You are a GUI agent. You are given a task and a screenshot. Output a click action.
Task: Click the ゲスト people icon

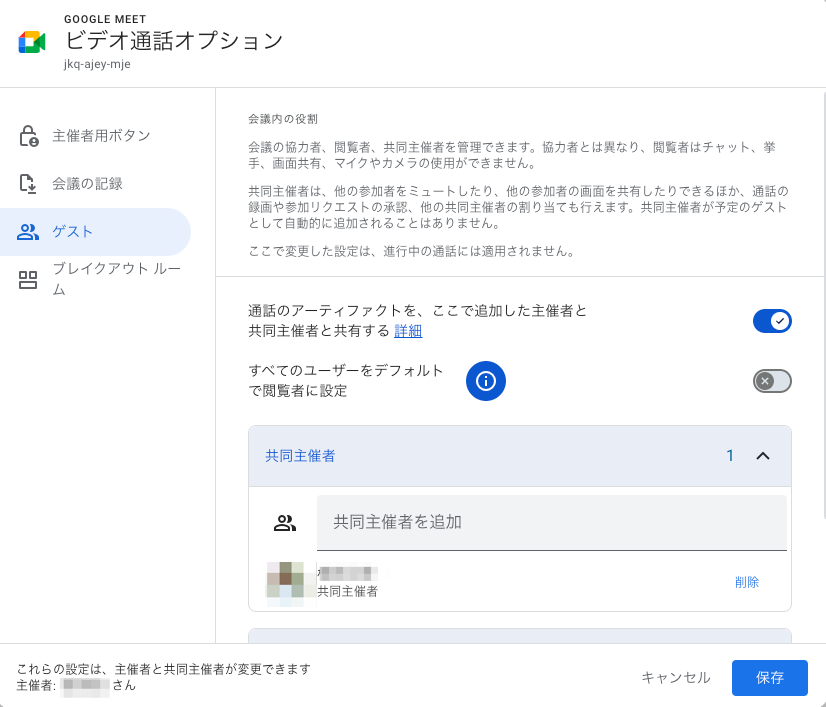click(x=29, y=231)
